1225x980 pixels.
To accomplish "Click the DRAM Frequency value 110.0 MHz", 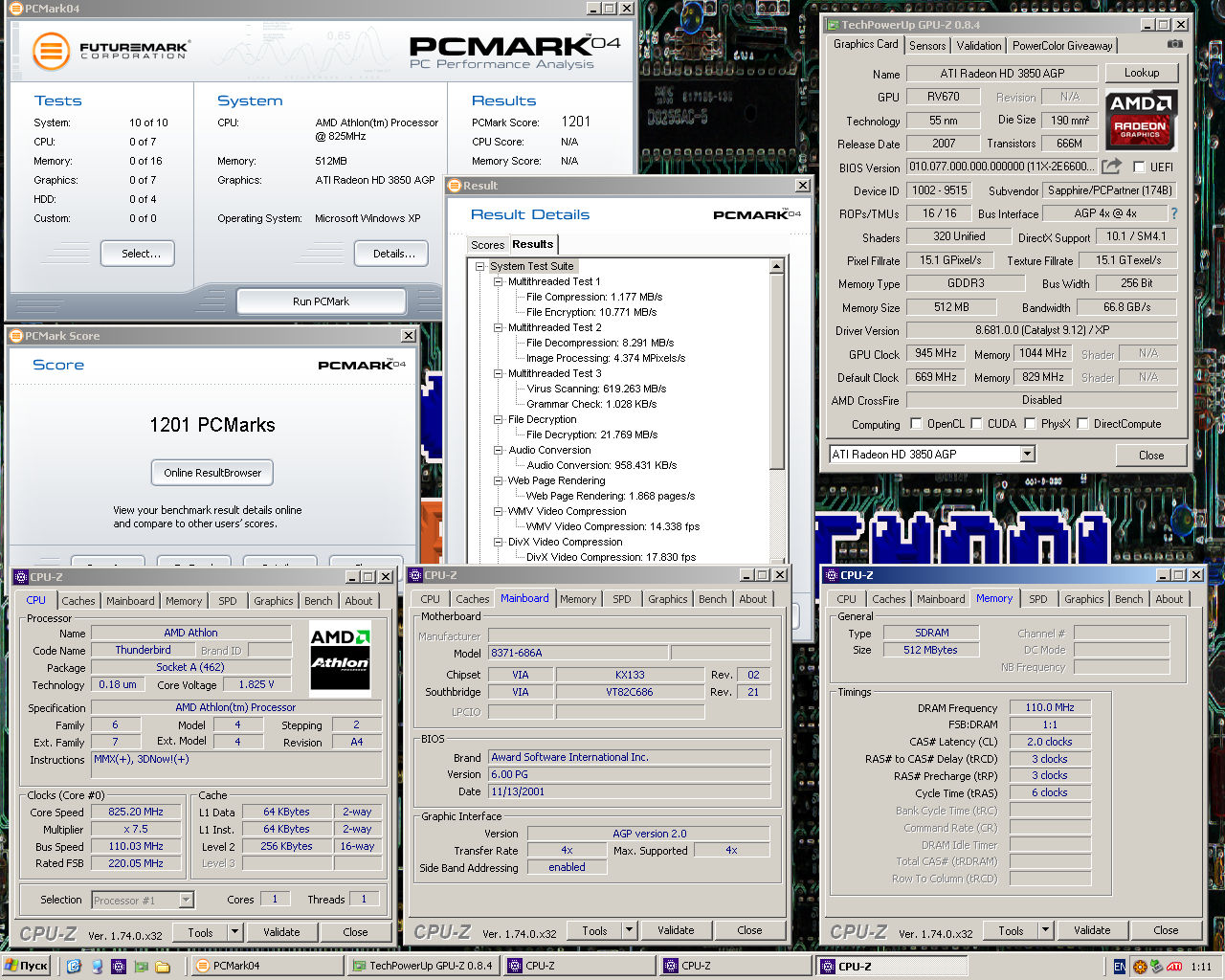I will pyautogui.click(x=1050, y=707).
